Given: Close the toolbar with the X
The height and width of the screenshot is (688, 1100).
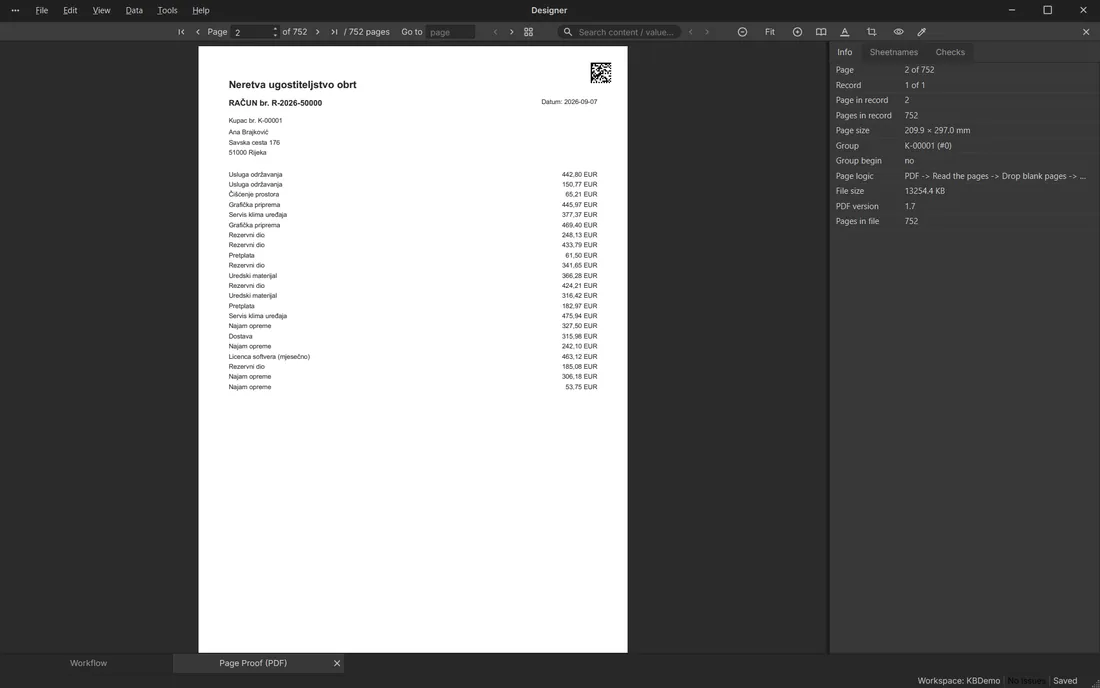Looking at the screenshot, I should point(1086,32).
